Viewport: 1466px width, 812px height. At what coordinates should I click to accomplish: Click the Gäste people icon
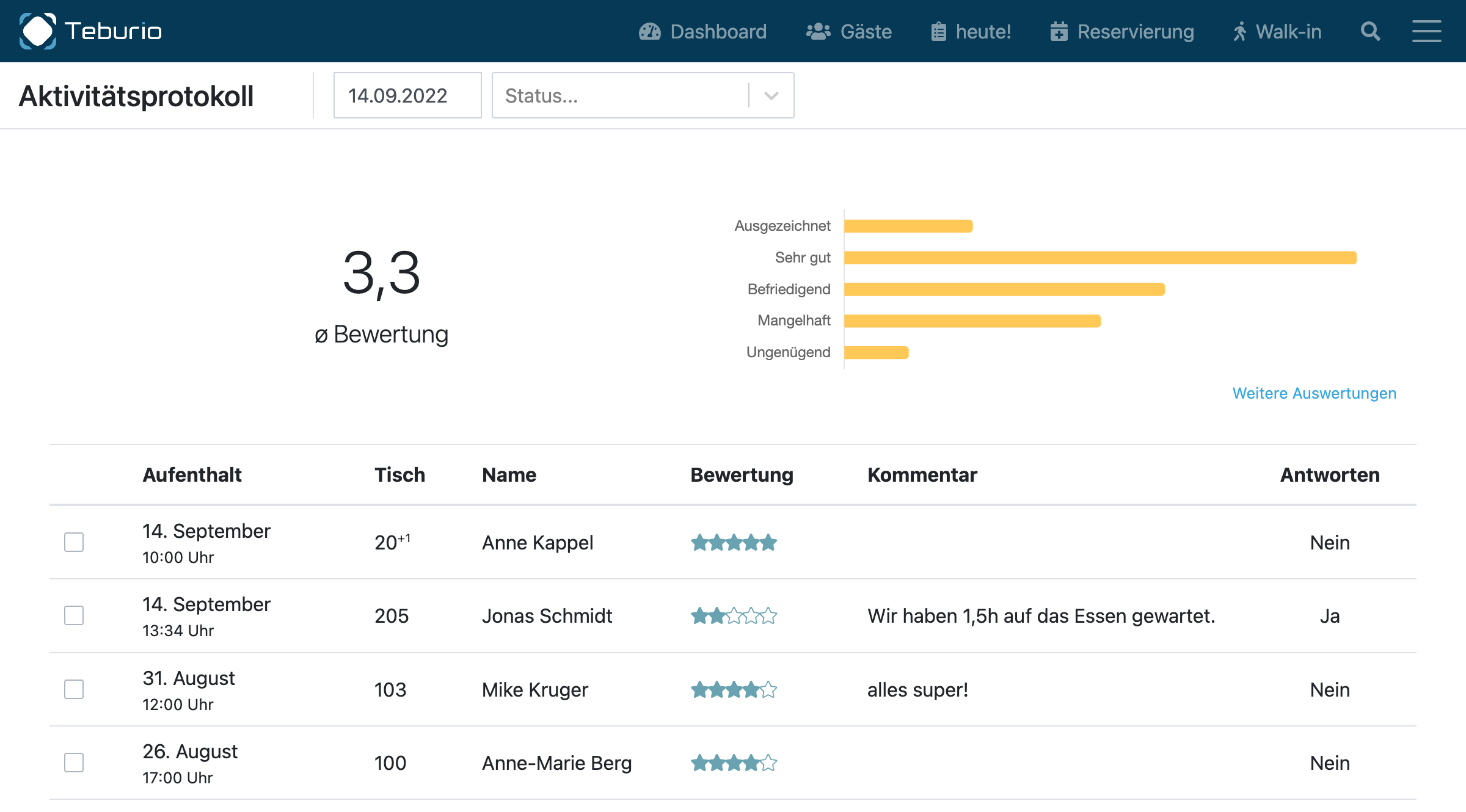pos(818,32)
